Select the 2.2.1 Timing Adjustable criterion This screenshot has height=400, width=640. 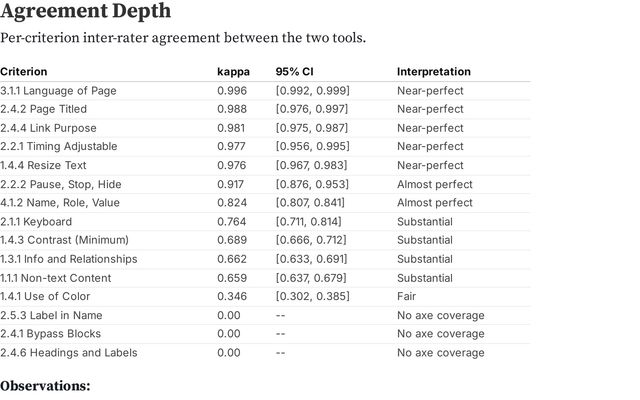pos(58,147)
